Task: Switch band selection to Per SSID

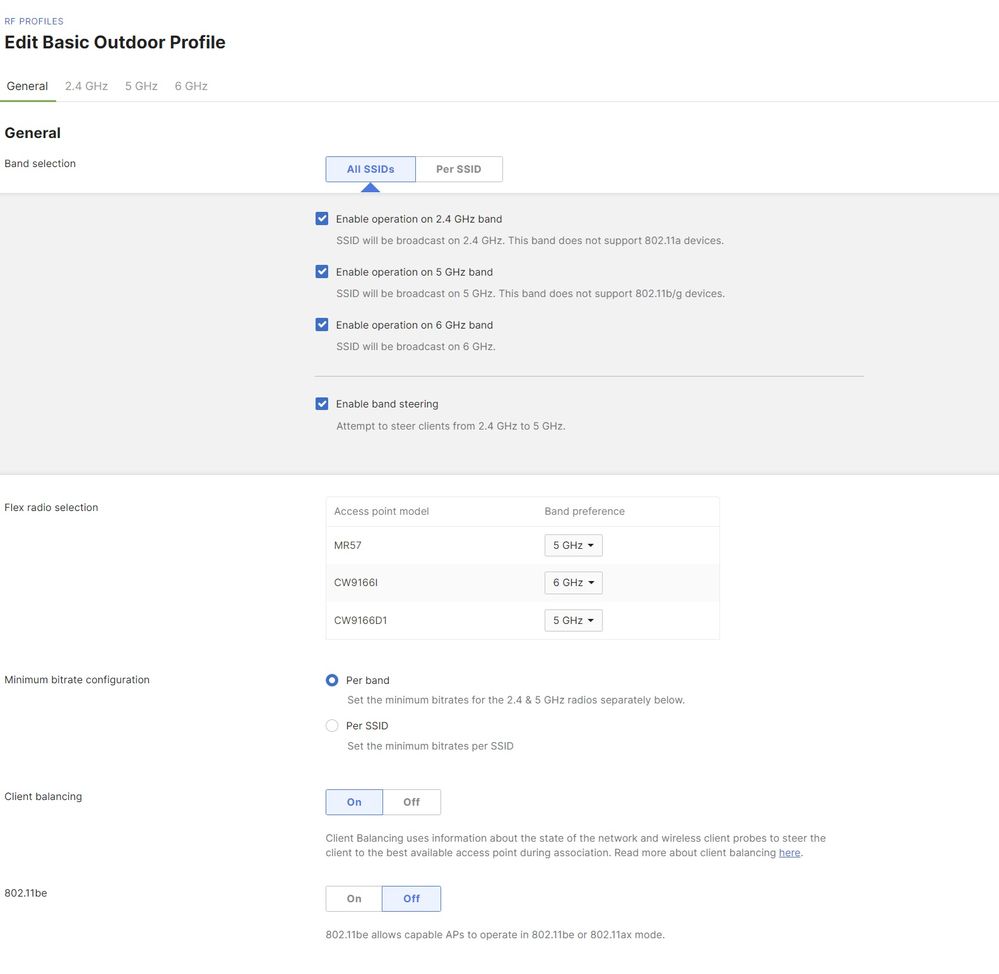Action: click(458, 169)
